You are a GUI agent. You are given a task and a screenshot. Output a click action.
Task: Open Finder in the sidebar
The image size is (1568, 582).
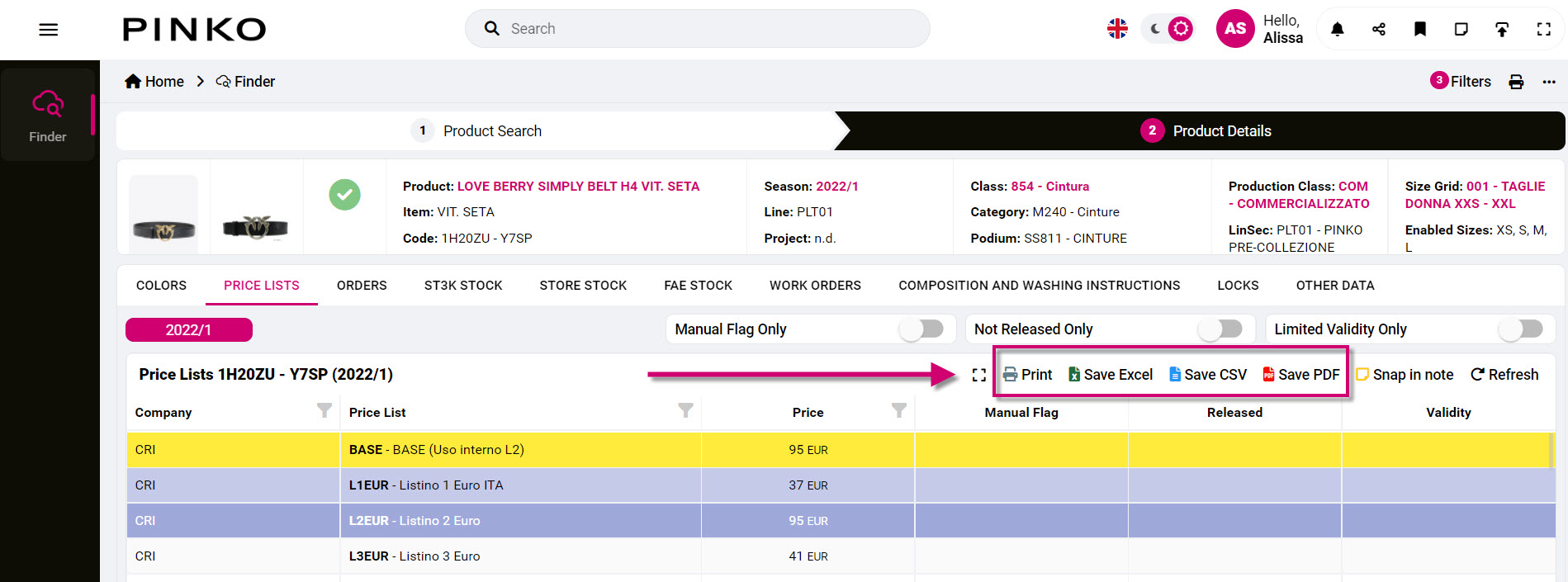click(x=48, y=115)
